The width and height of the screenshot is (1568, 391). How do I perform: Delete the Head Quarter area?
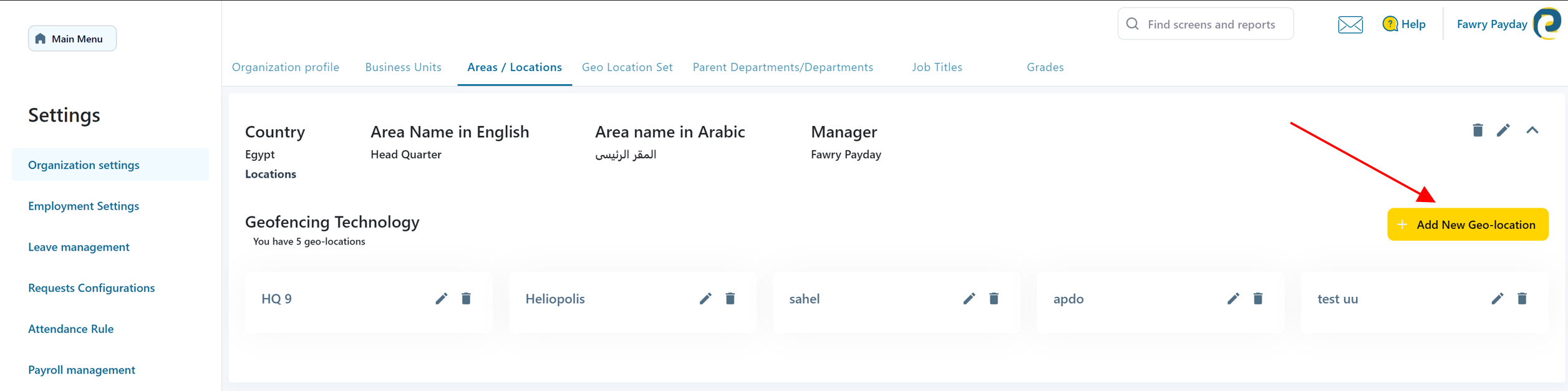pyautogui.click(x=1478, y=130)
